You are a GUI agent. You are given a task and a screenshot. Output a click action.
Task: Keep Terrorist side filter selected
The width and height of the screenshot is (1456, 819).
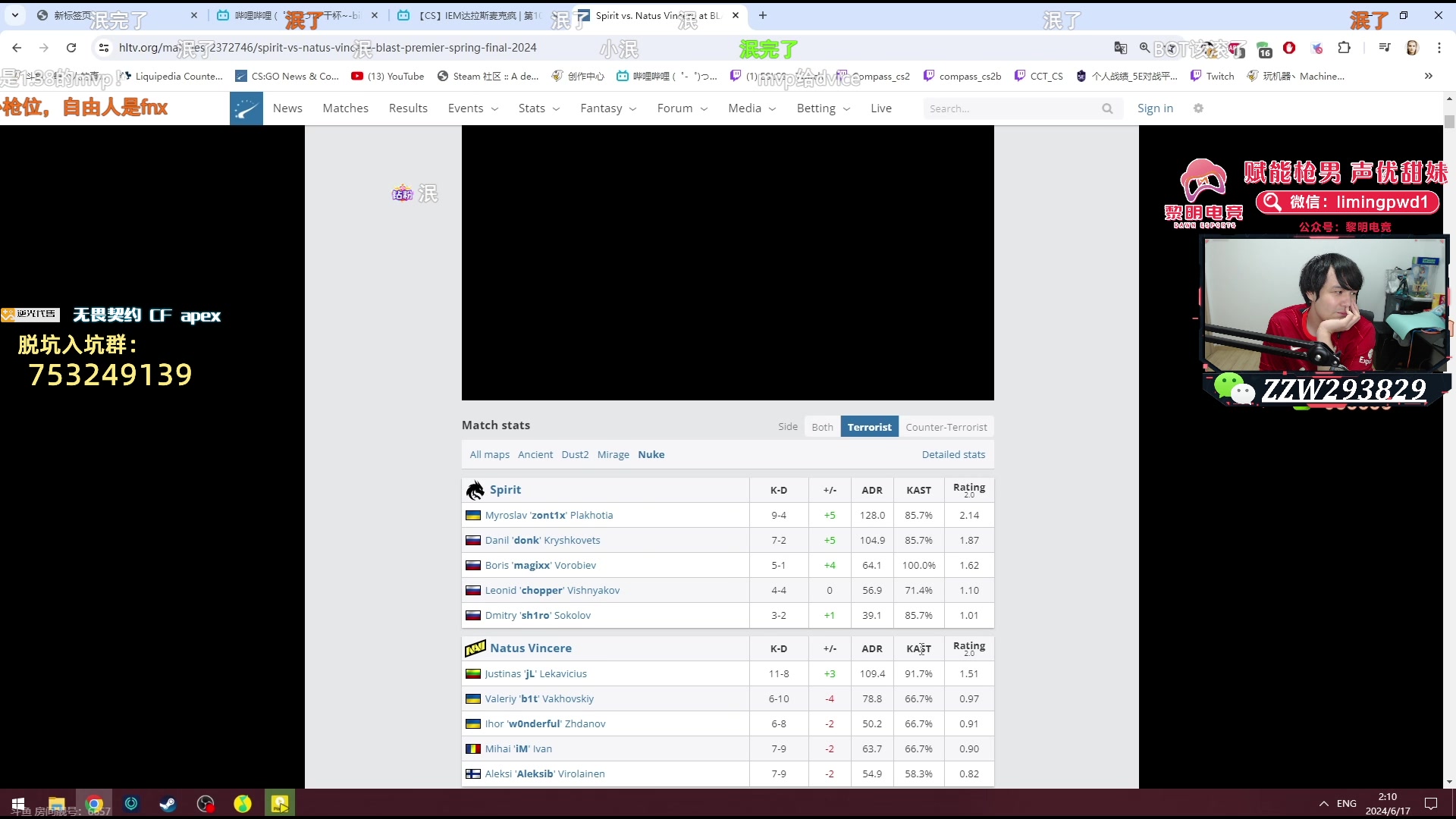click(x=869, y=427)
